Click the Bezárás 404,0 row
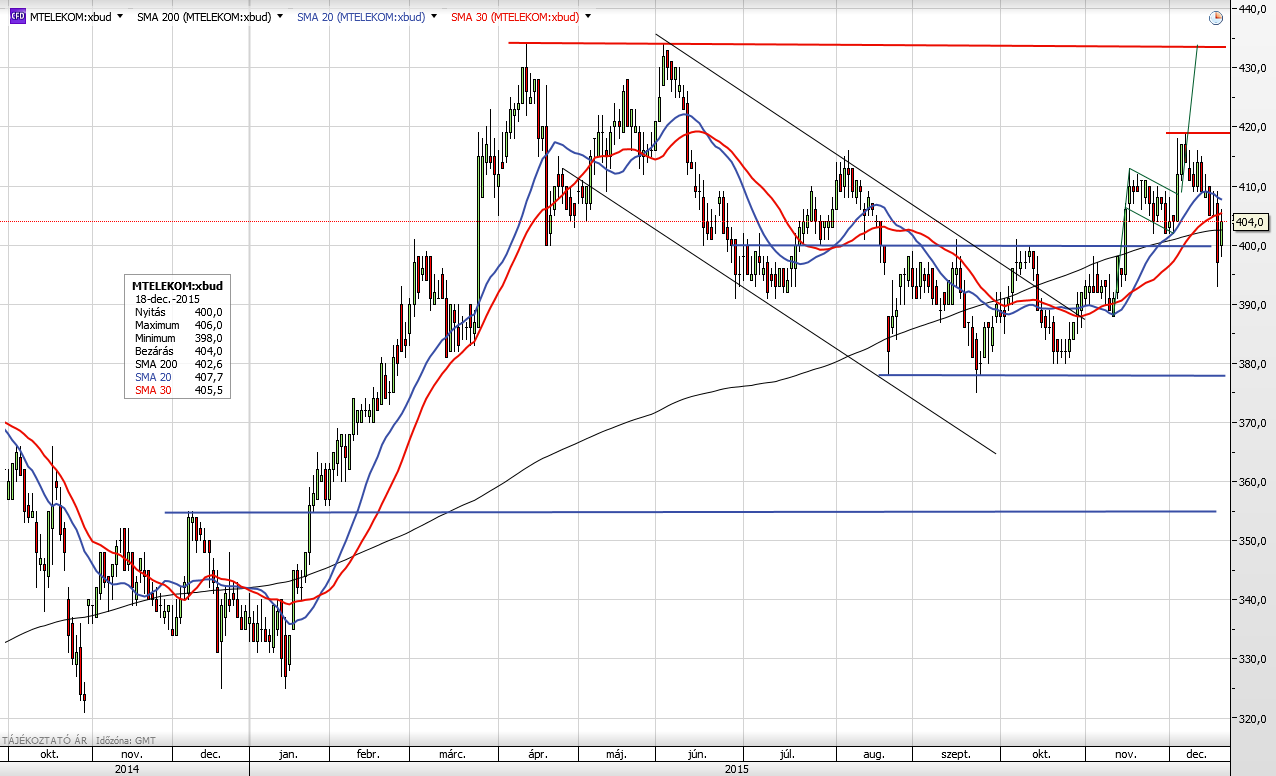The width and height of the screenshot is (1276, 776). click(178, 351)
